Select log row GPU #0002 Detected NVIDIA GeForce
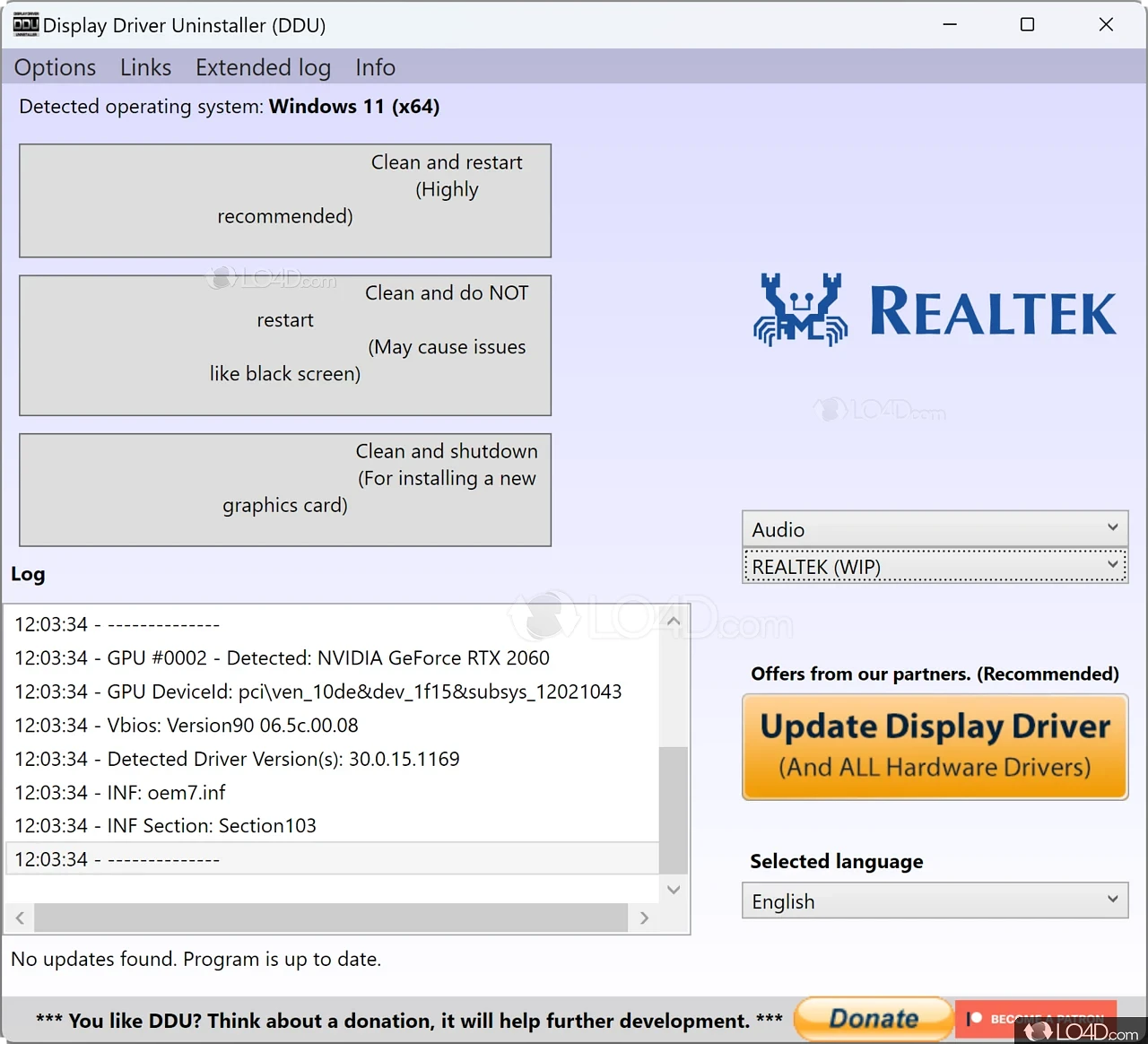The image size is (1148, 1044). tap(332, 657)
